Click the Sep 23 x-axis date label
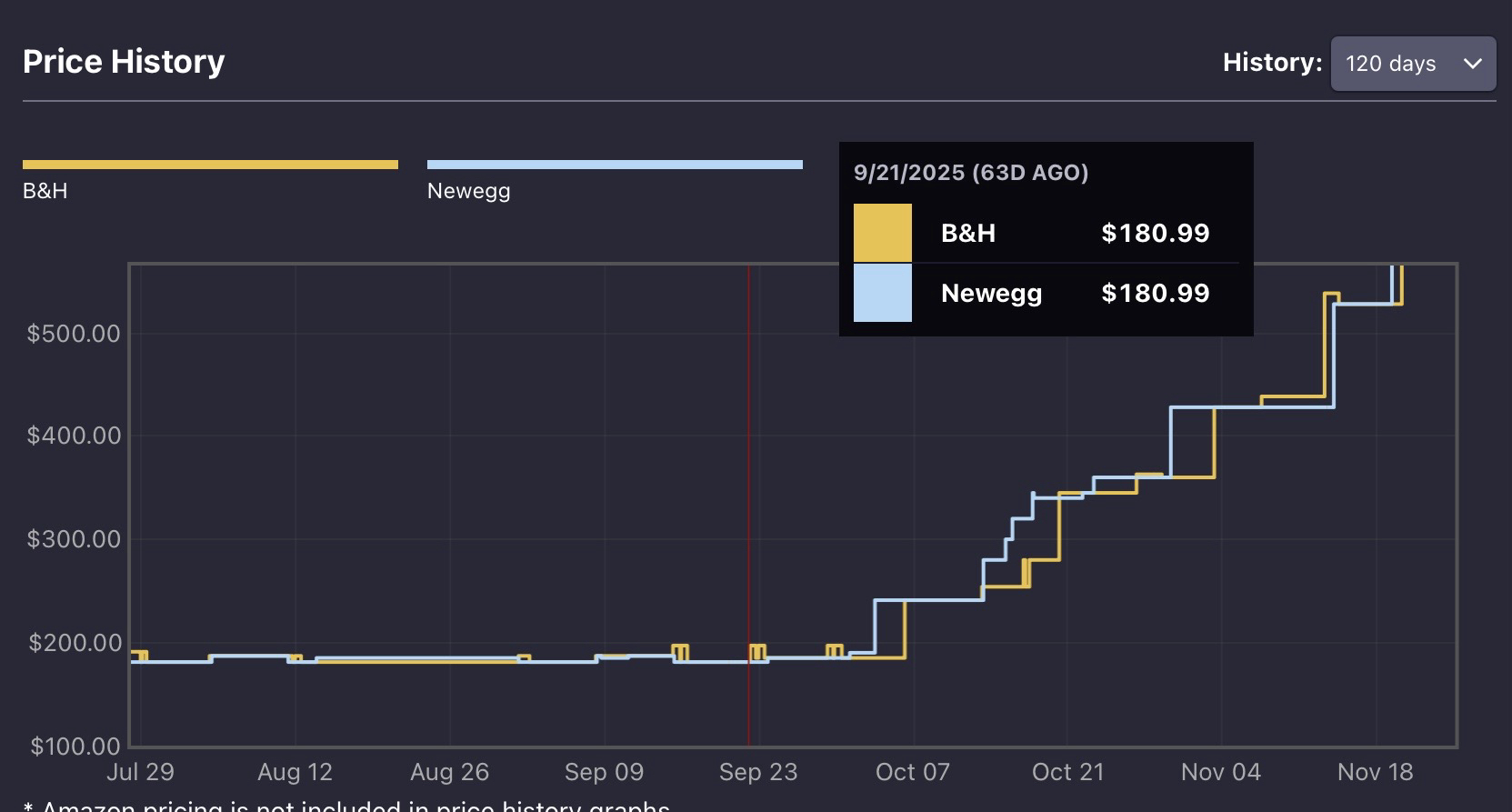Viewport: 1512px width, 812px height. point(757,772)
